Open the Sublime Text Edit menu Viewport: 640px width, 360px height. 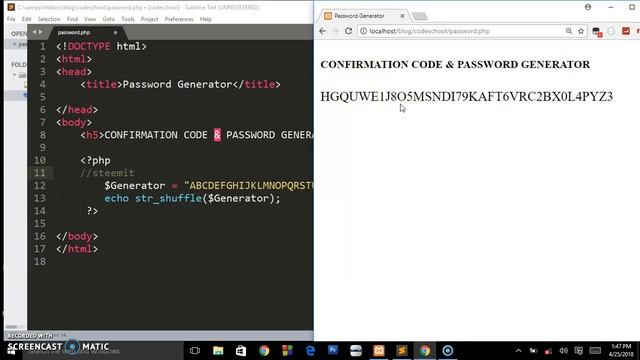(x=27, y=19)
